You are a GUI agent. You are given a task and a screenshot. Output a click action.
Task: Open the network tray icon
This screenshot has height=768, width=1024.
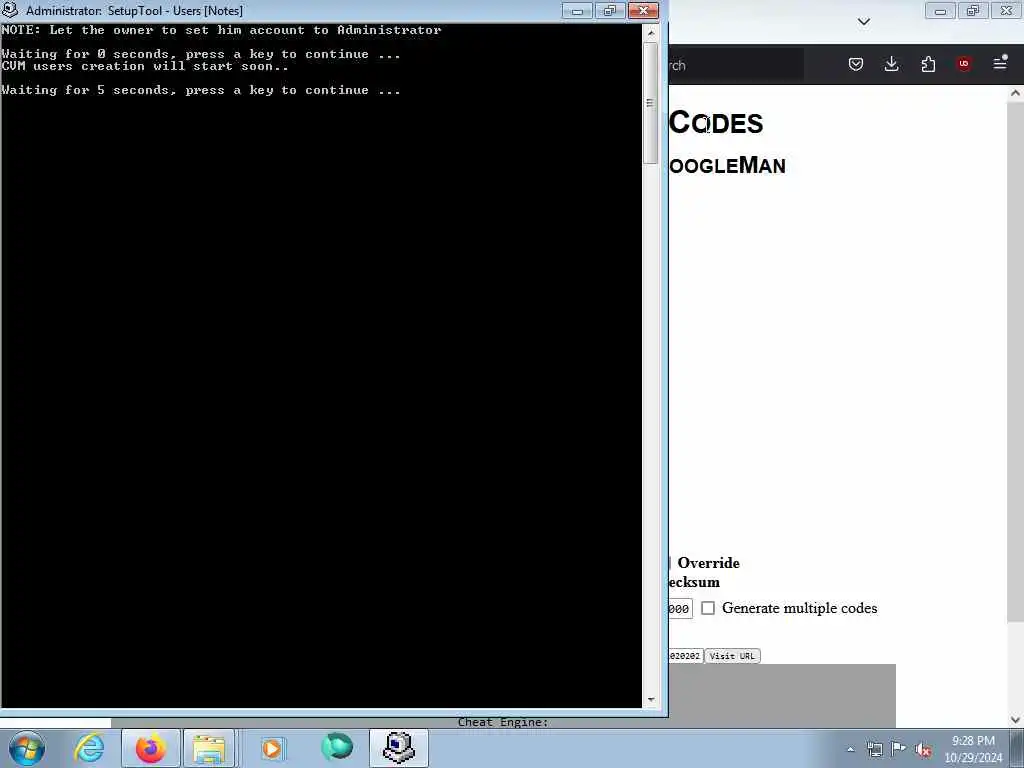(874, 750)
